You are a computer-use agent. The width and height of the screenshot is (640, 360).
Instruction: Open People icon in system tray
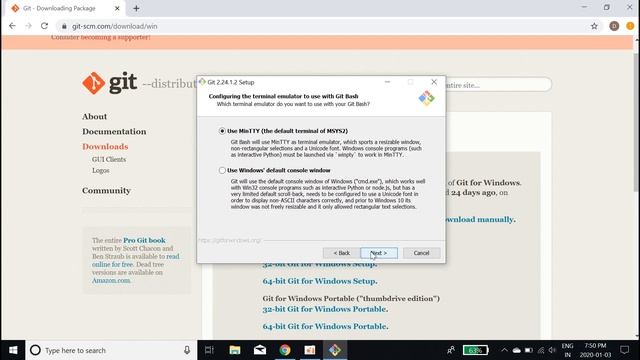click(x=451, y=350)
